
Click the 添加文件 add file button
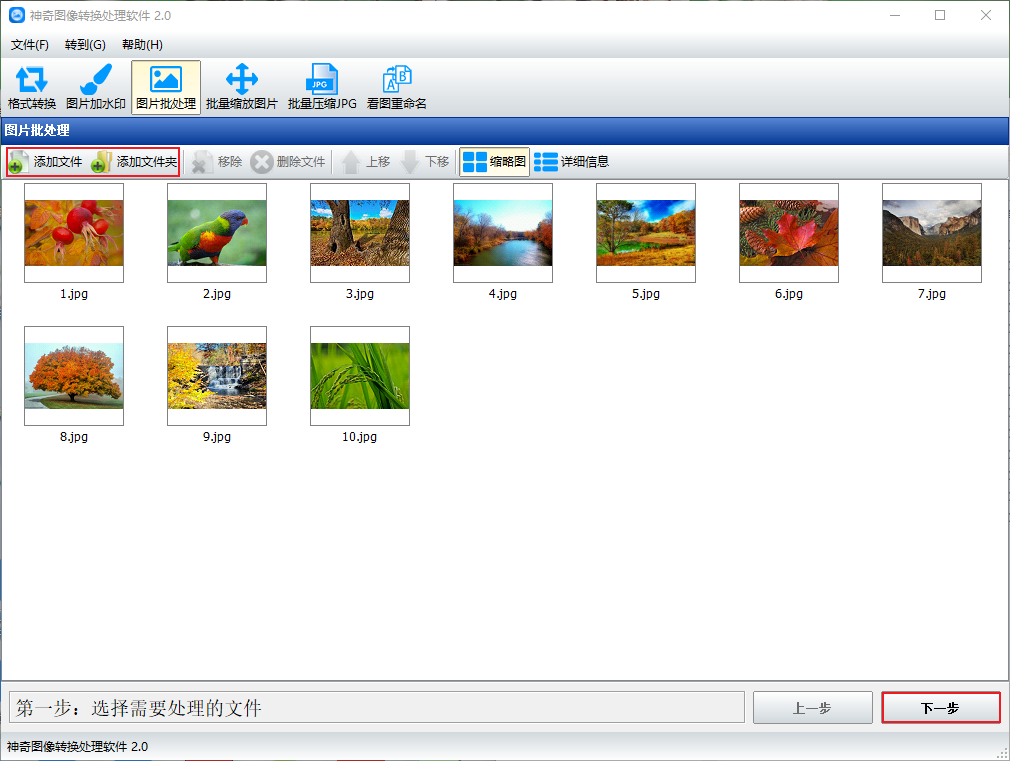pyautogui.click(x=46, y=162)
